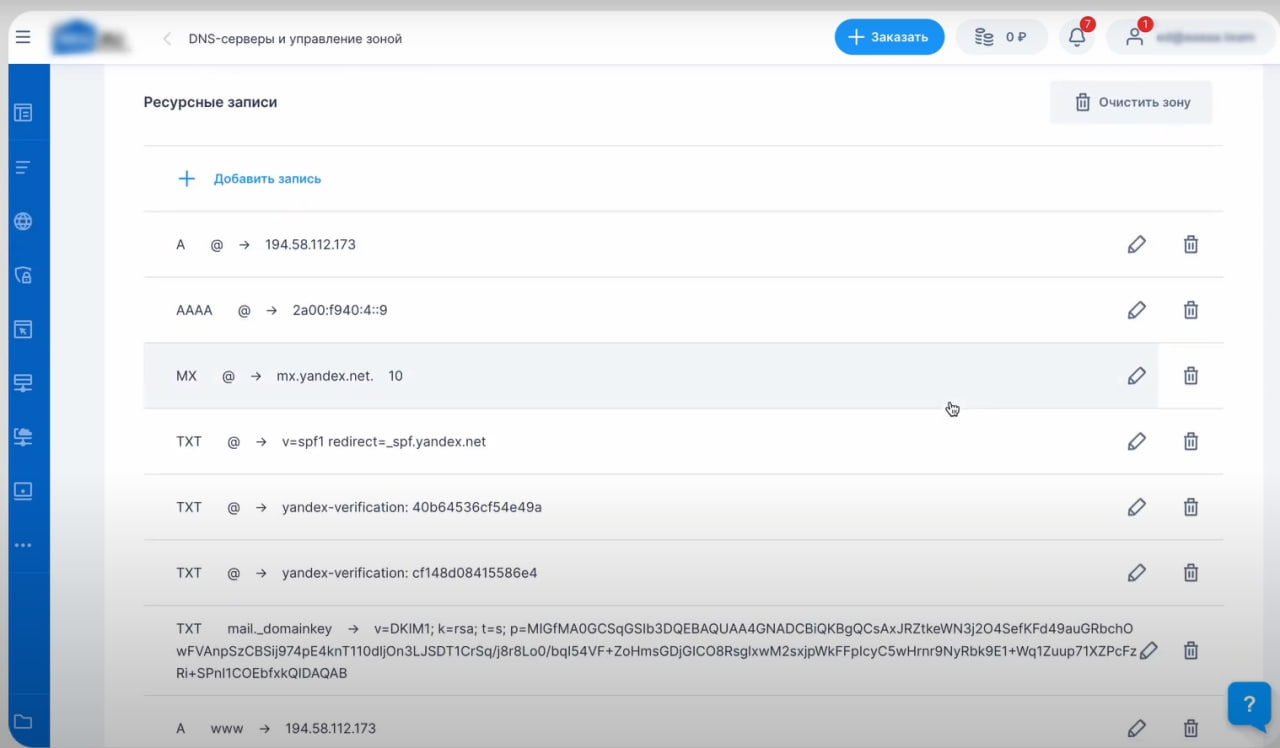The height and width of the screenshot is (748, 1280).
Task: Click the Заказать button
Action: click(x=889, y=36)
